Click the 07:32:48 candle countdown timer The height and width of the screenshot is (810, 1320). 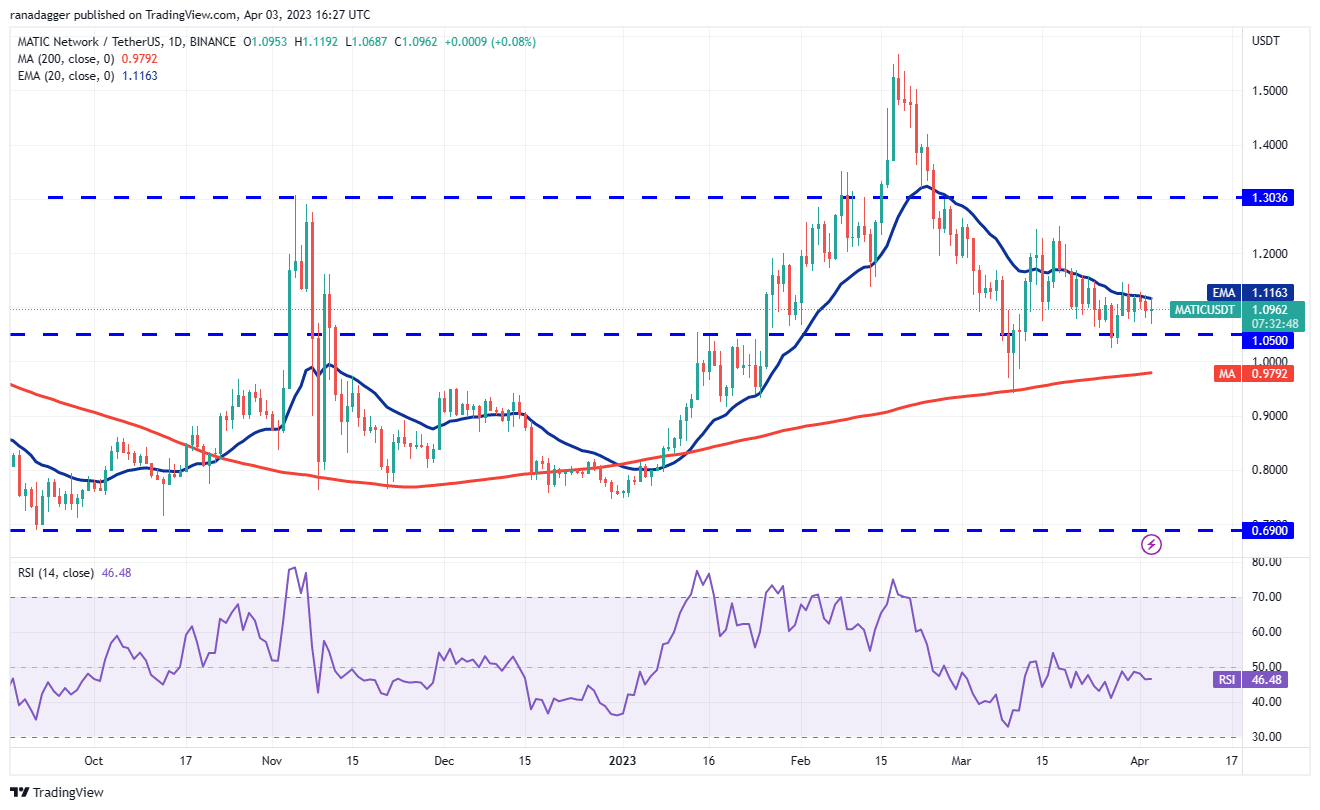pos(1268,323)
